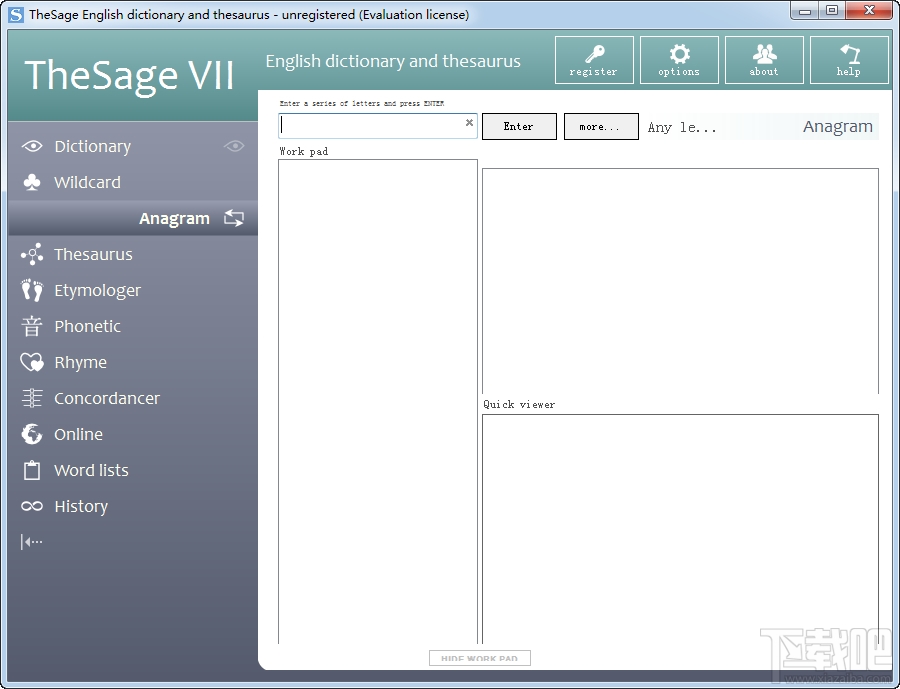Select the Concordancer tool
Screen dimensions: 900x689
coord(106,398)
